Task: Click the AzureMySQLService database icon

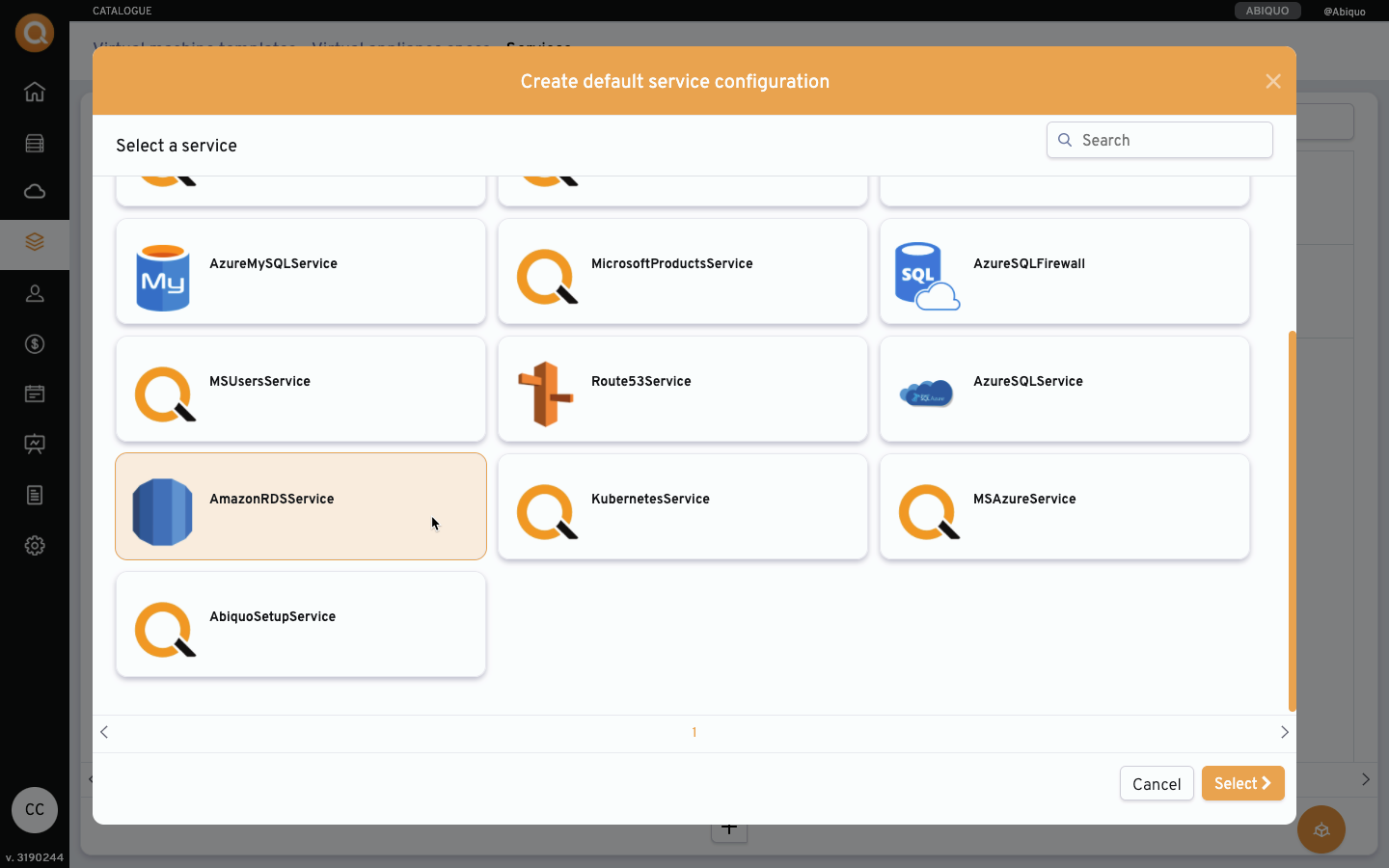Action: [x=163, y=278]
